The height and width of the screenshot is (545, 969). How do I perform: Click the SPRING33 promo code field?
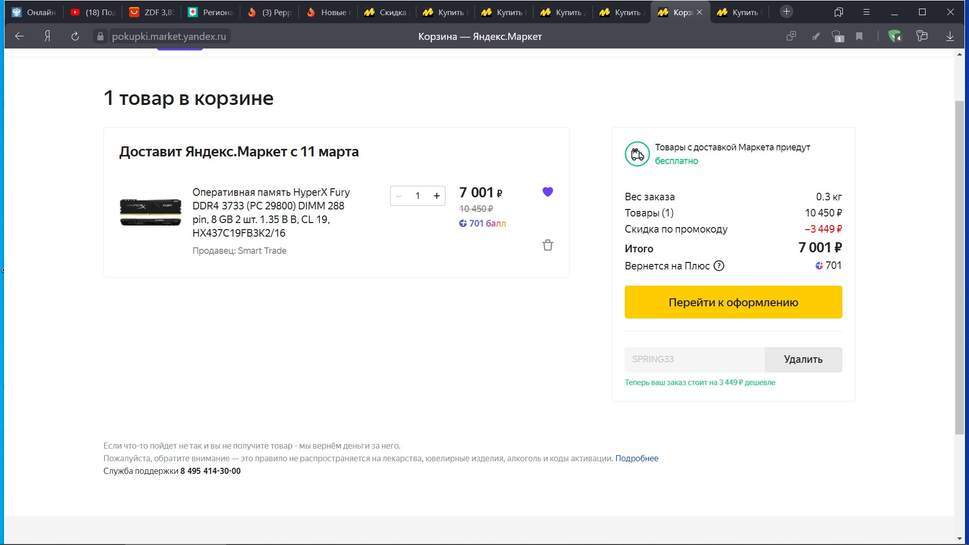click(x=694, y=359)
